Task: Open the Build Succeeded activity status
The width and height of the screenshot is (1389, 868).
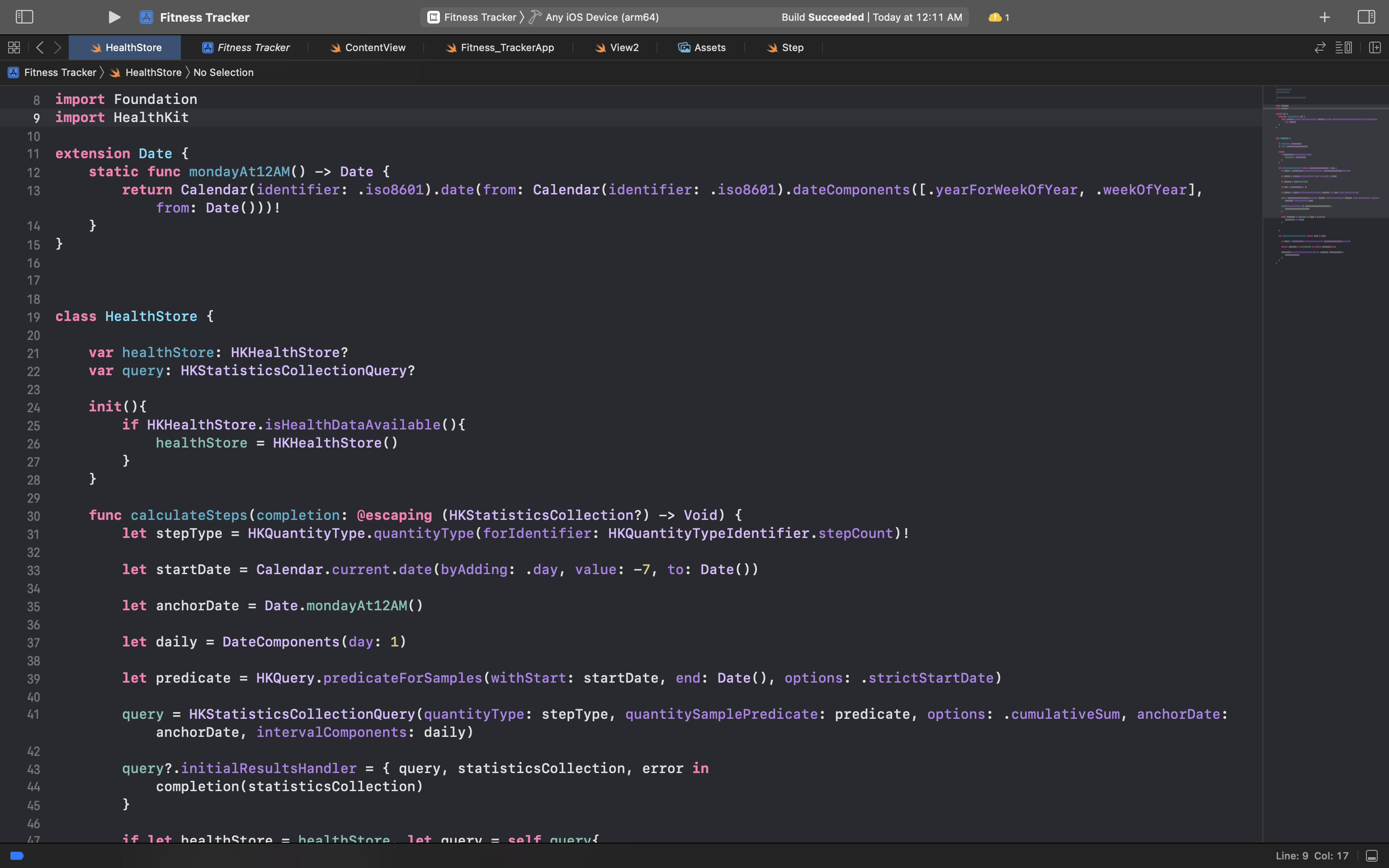Action: coord(871,17)
